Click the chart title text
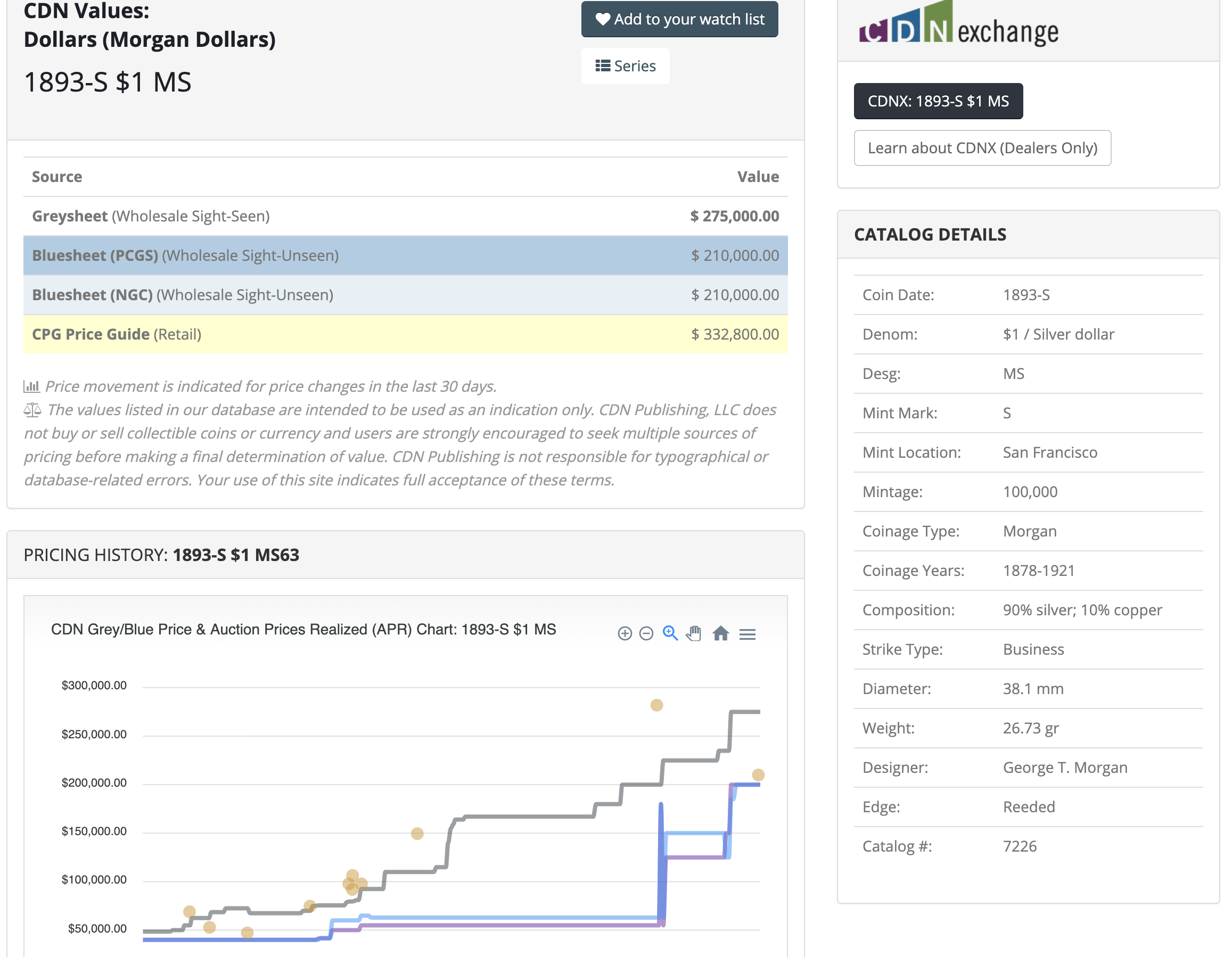Viewport: 1232px width, 957px height. pyautogui.click(x=303, y=629)
